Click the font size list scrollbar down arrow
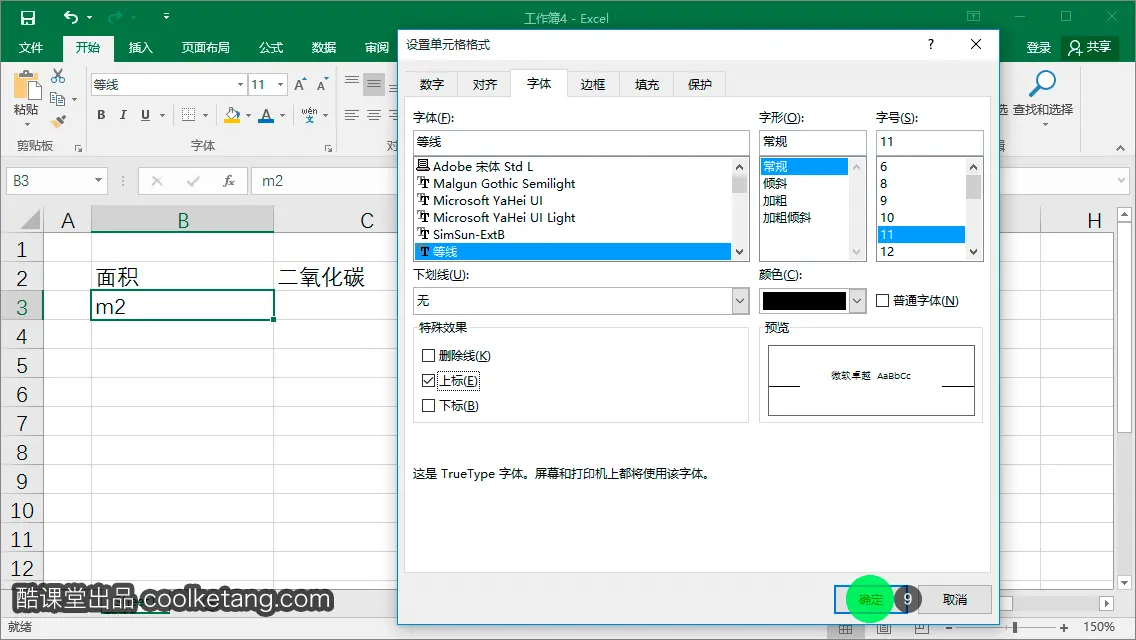This screenshot has width=1136, height=640. point(974,252)
